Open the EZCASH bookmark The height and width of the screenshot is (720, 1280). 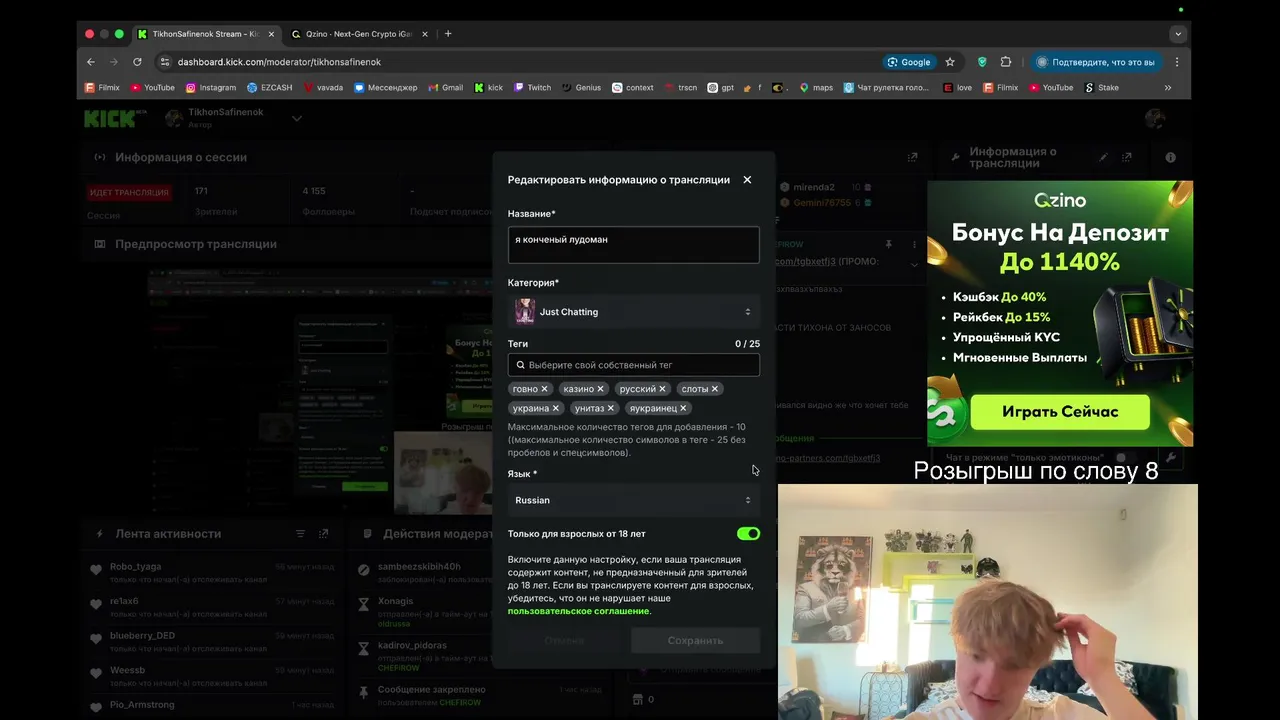click(270, 88)
